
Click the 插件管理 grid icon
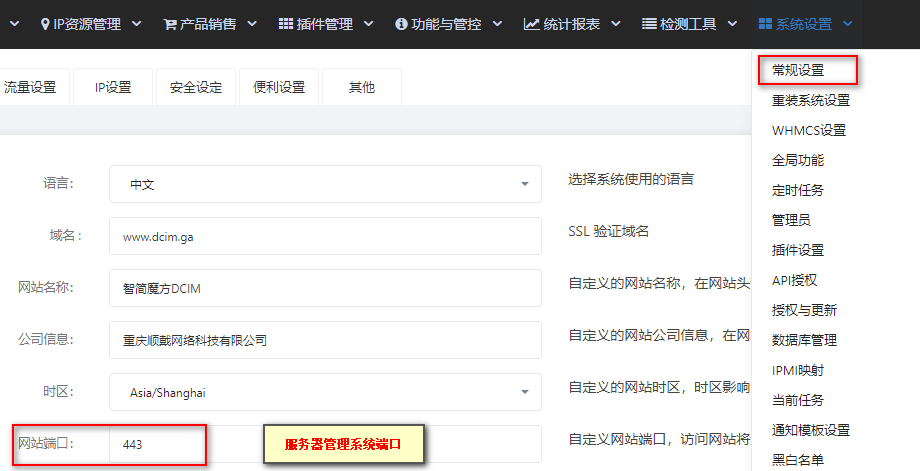tap(286, 23)
